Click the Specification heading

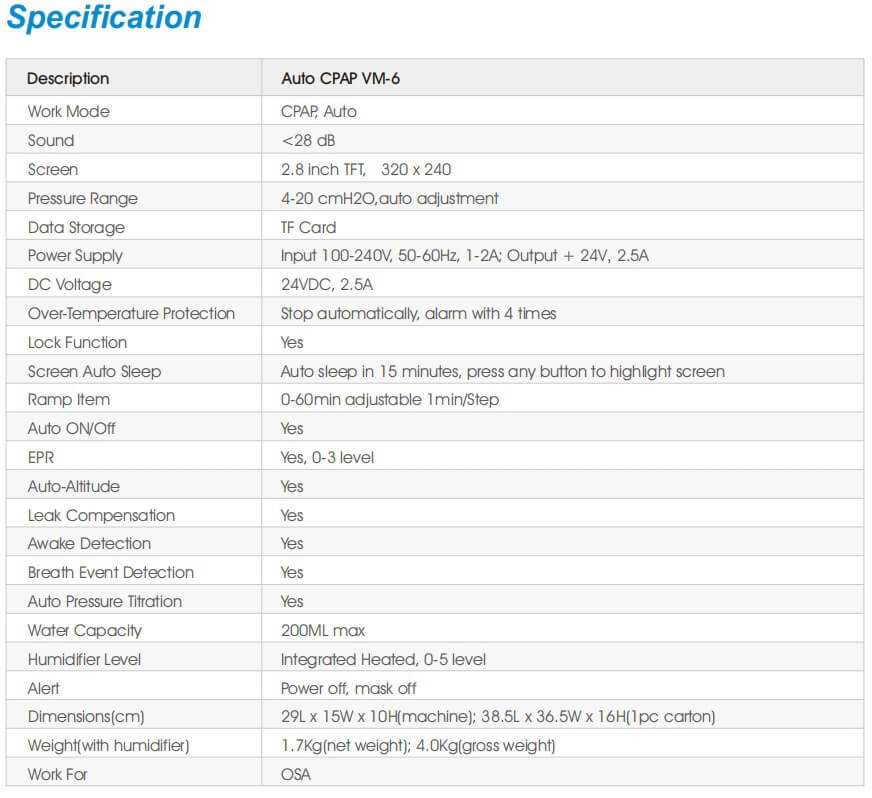click(104, 18)
